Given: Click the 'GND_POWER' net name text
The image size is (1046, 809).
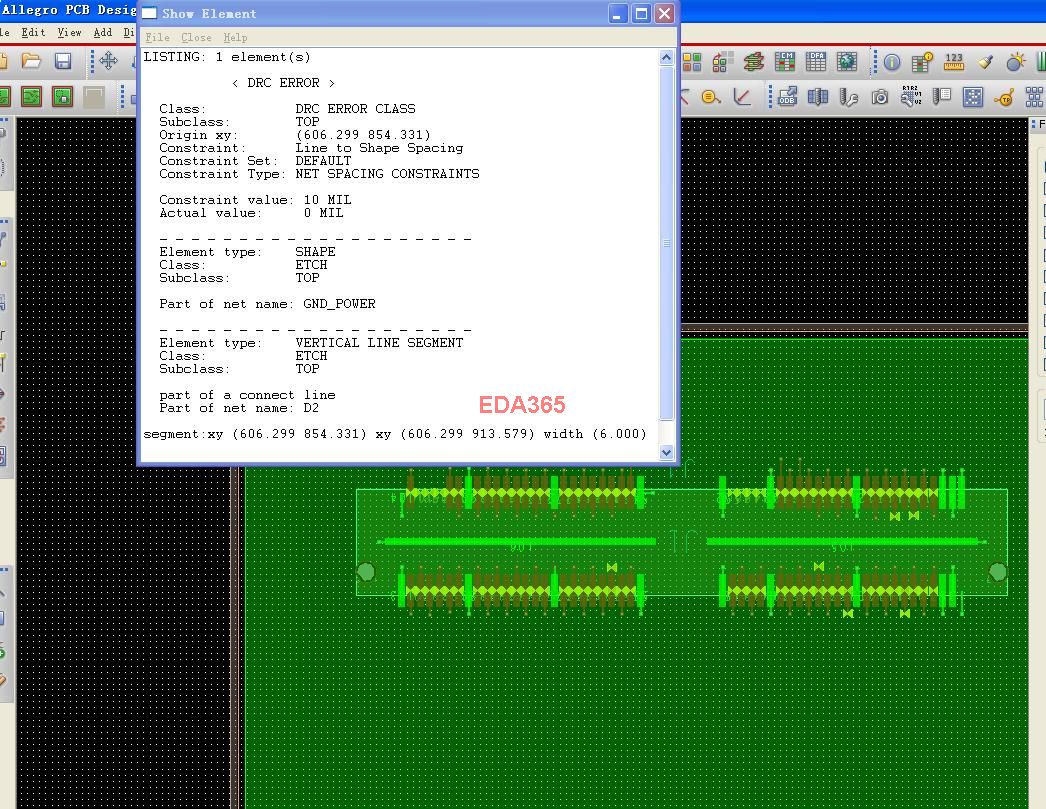Looking at the screenshot, I should click(x=339, y=303).
